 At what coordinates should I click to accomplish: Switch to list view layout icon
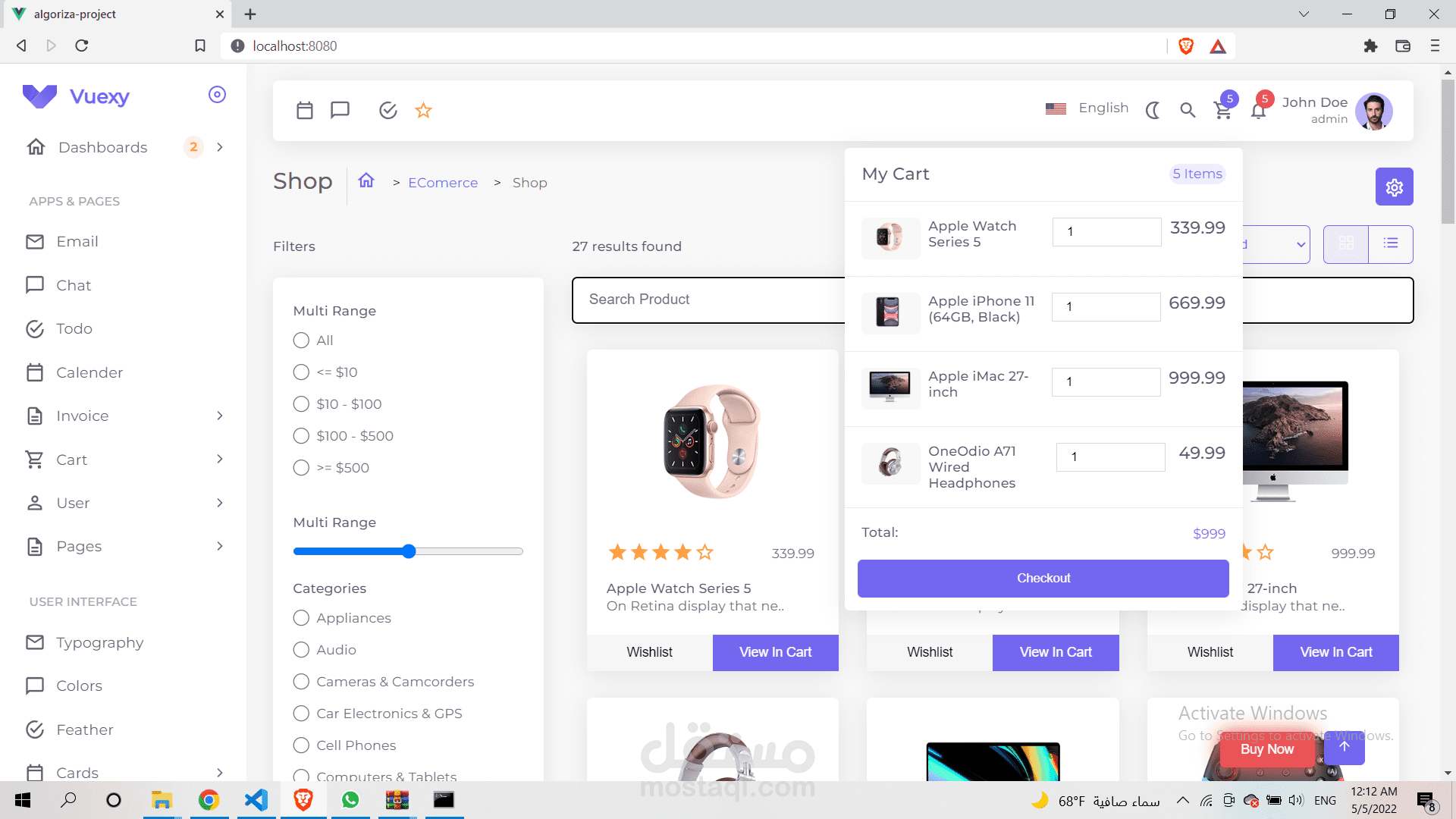1390,243
